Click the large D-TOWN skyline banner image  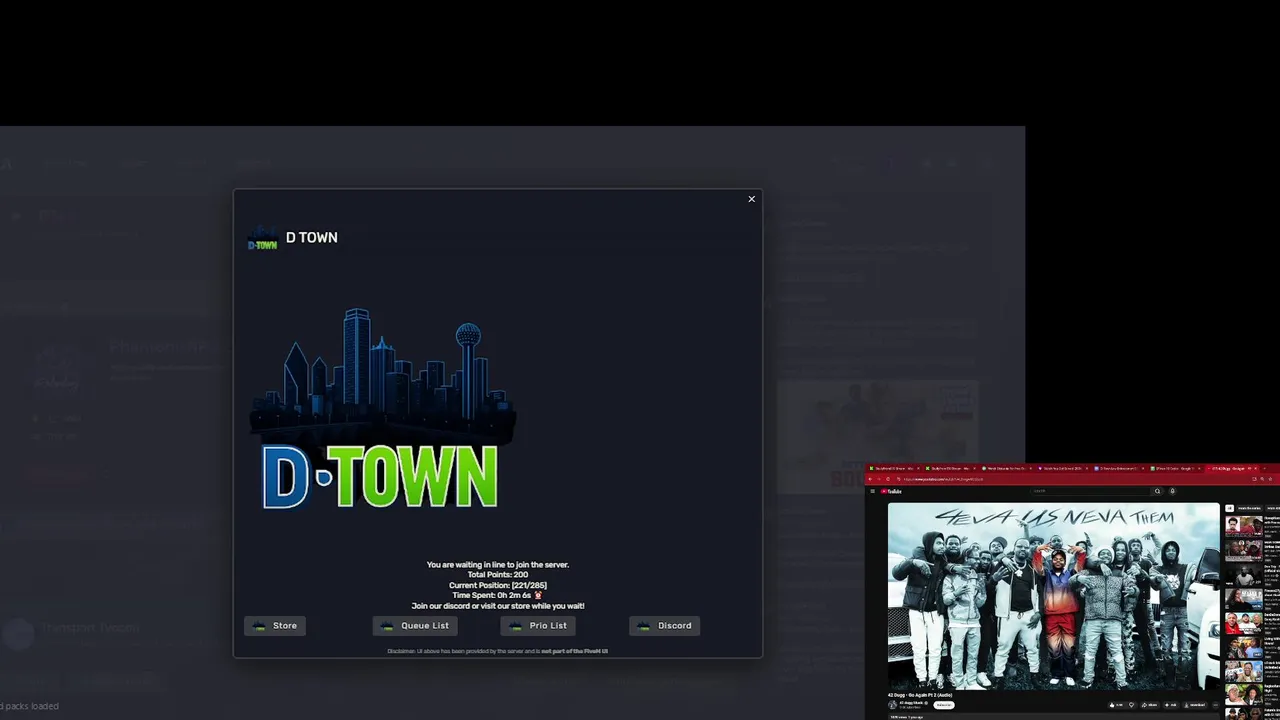tap(382, 409)
